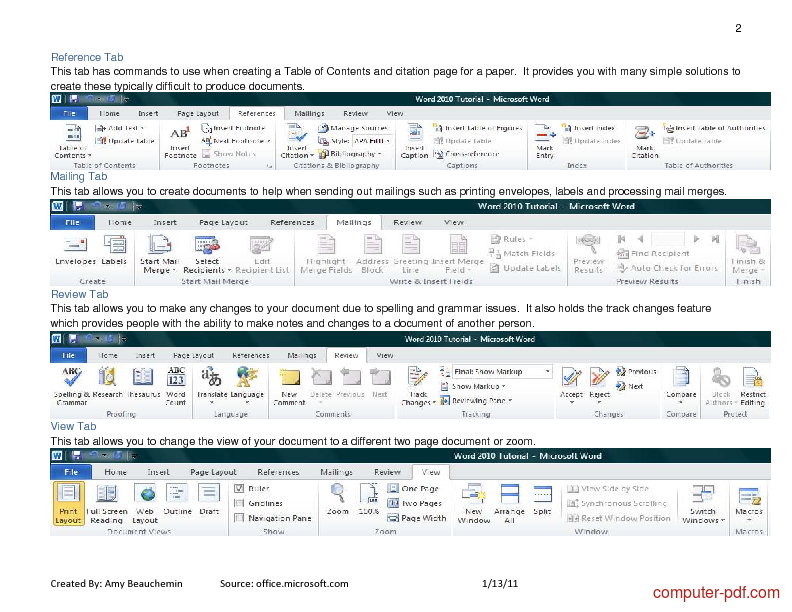Click the View Side by Side button
This screenshot has height=612, width=792.
608,488
